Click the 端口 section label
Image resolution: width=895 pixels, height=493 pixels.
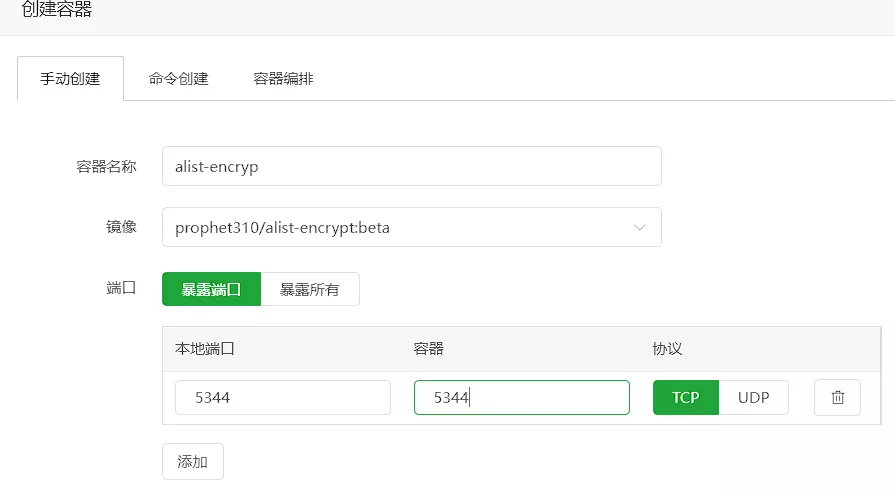(122, 288)
